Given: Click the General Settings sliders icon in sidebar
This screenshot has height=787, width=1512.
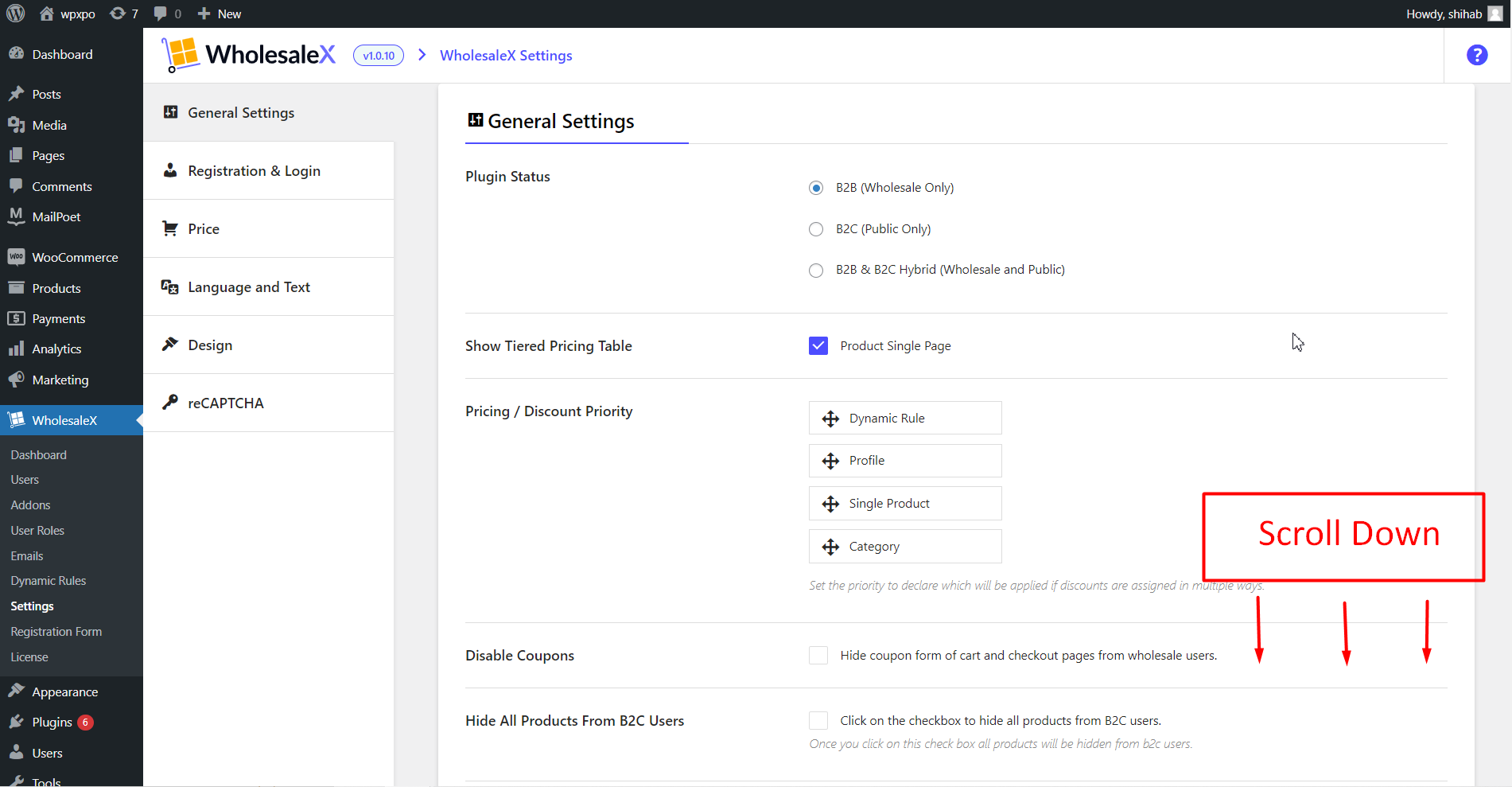Looking at the screenshot, I should tap(170, 112).
